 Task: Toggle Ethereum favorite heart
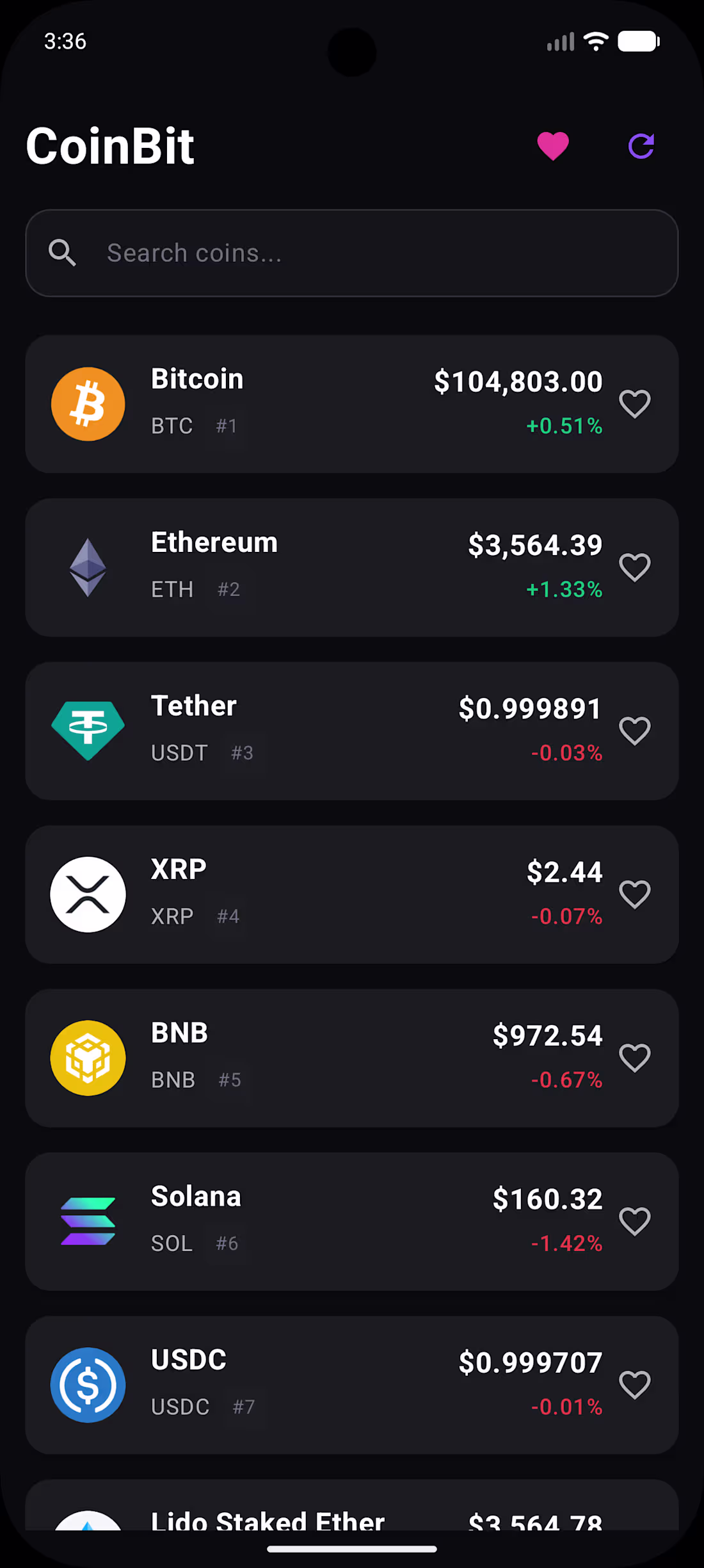pos(635,567)
